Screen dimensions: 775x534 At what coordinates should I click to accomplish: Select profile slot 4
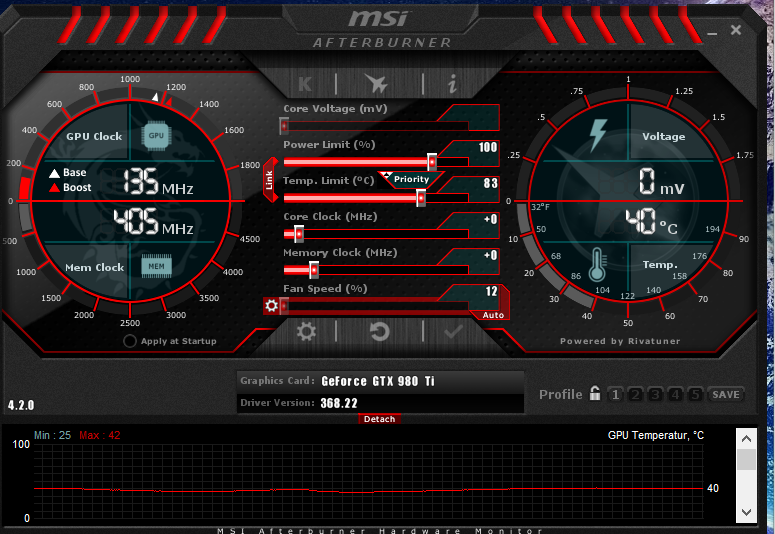coord(675,395)
